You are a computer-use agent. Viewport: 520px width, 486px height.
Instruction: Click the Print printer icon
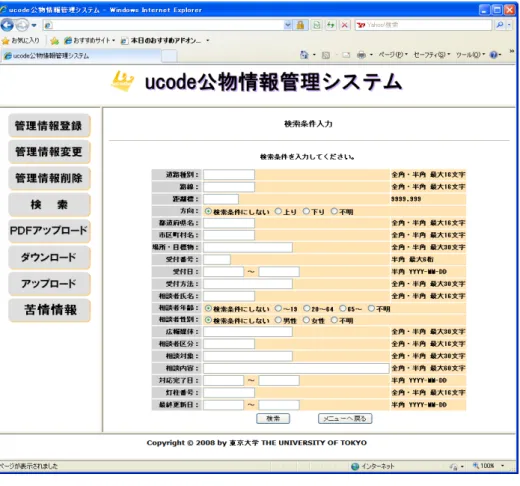(361, 55)
